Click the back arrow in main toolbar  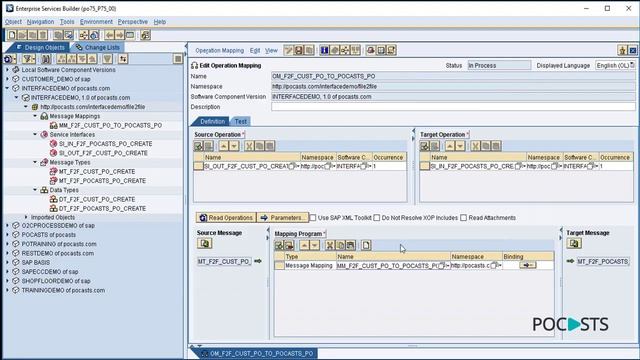109,35
